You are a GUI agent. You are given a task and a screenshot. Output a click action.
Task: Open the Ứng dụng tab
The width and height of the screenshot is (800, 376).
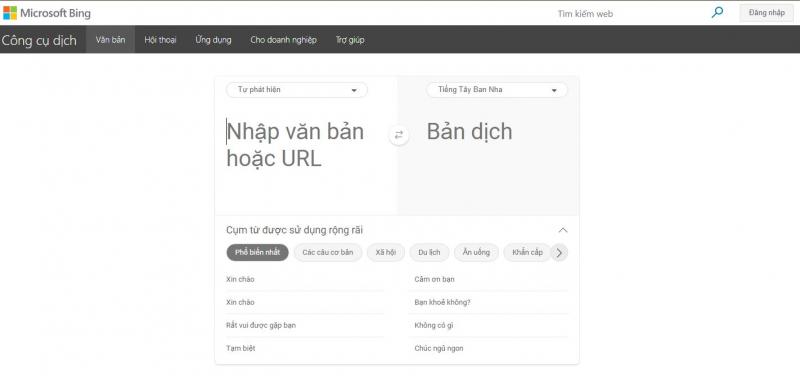coord(213,40)
